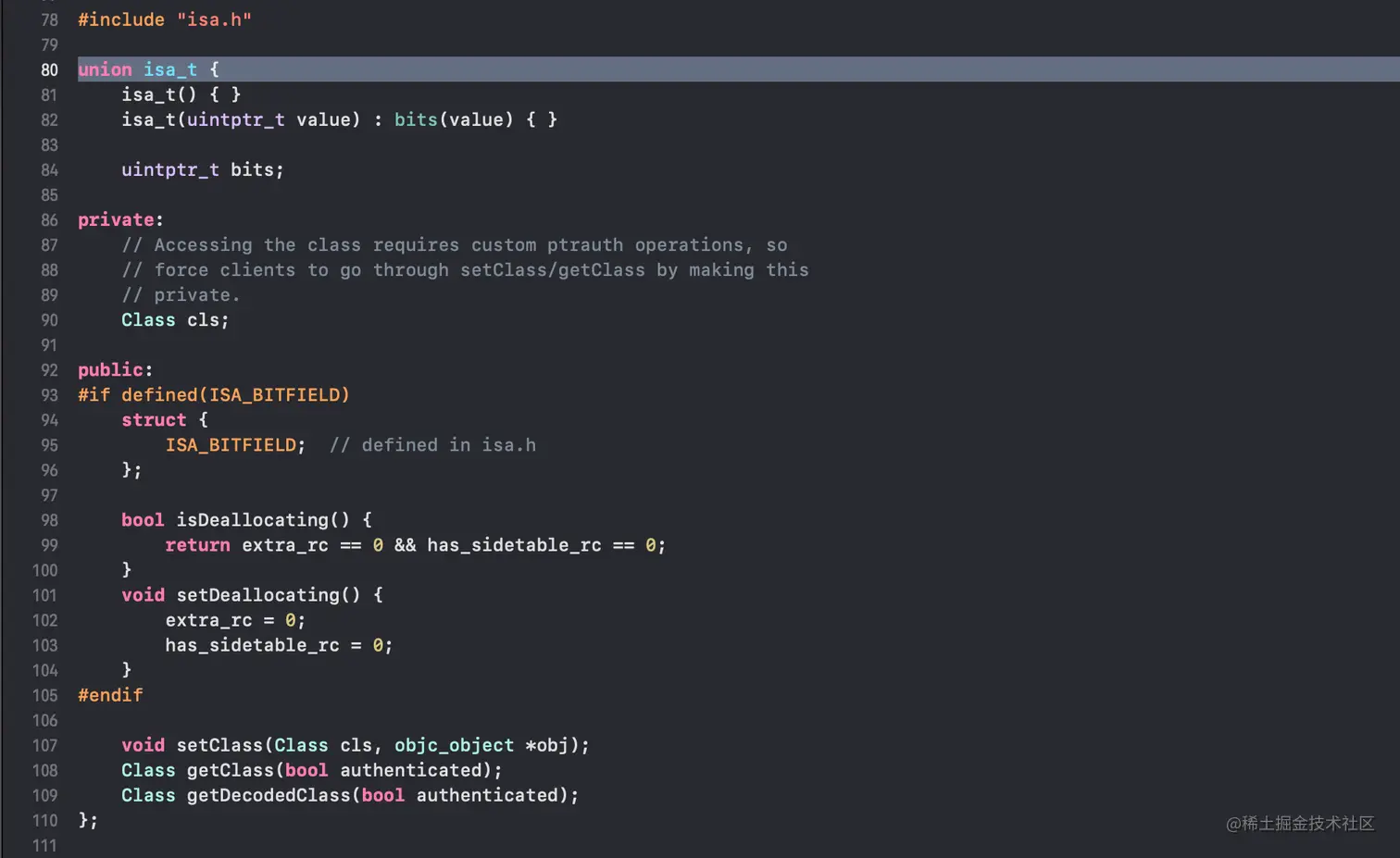Click the 'Class cls;' member declaration
Viewport: 1400px width, 858px height.
click(174, 320)
